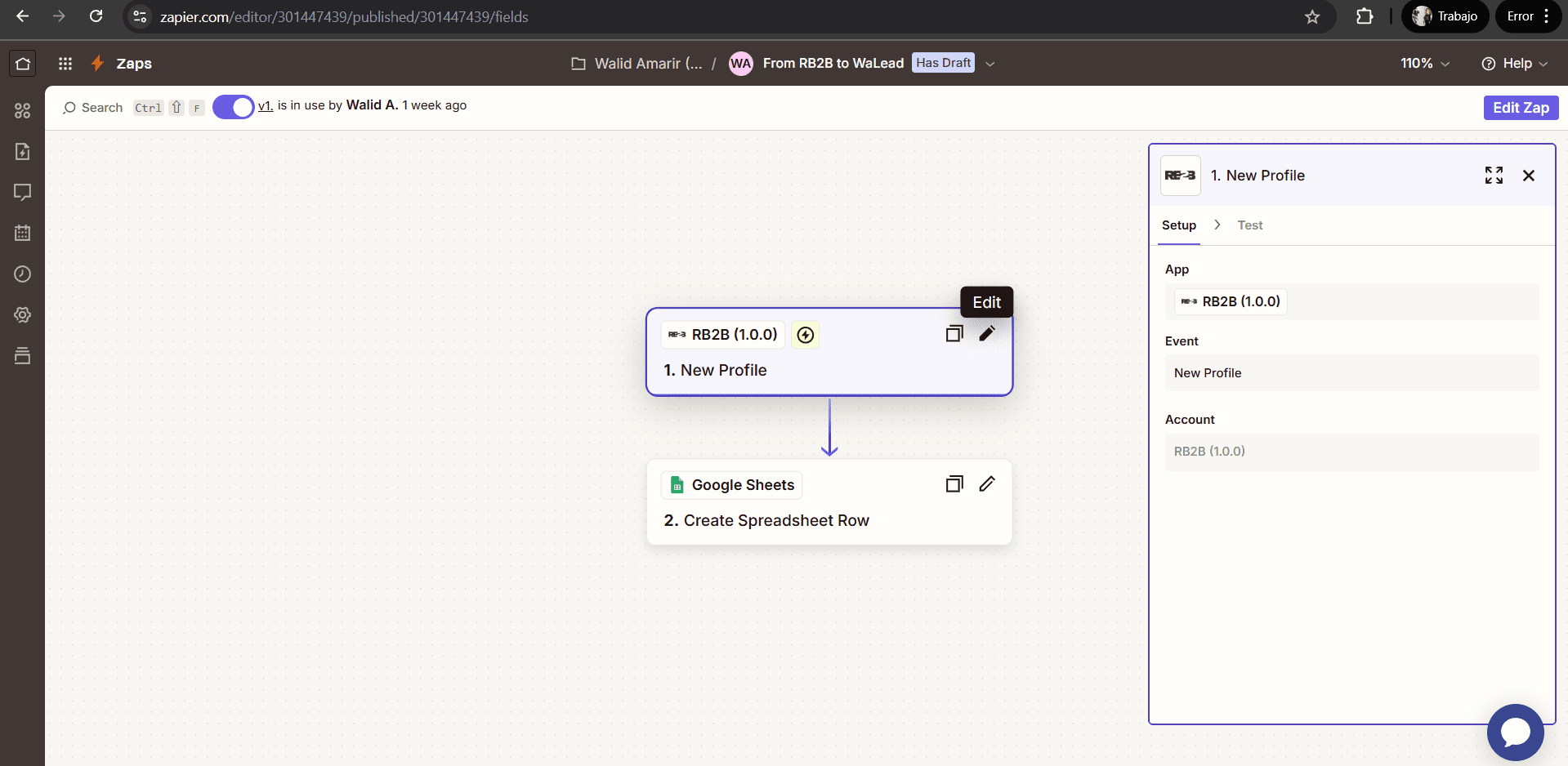Click the trigger lightning badge on step 1
The image size is (1568, 766).
tap(806, 335)
